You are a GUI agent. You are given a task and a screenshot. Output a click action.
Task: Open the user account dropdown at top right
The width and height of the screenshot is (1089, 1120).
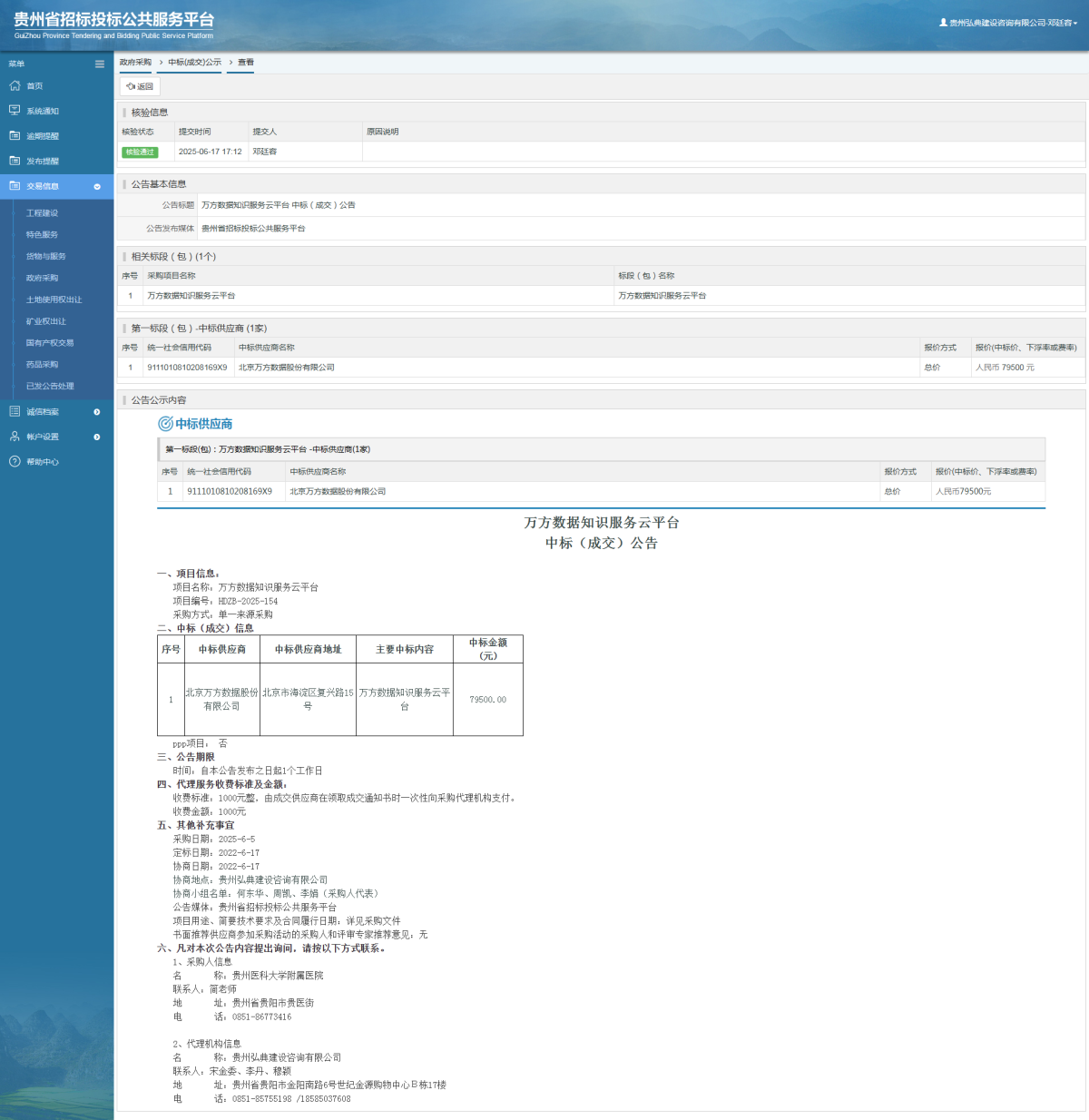point(1008,23)
